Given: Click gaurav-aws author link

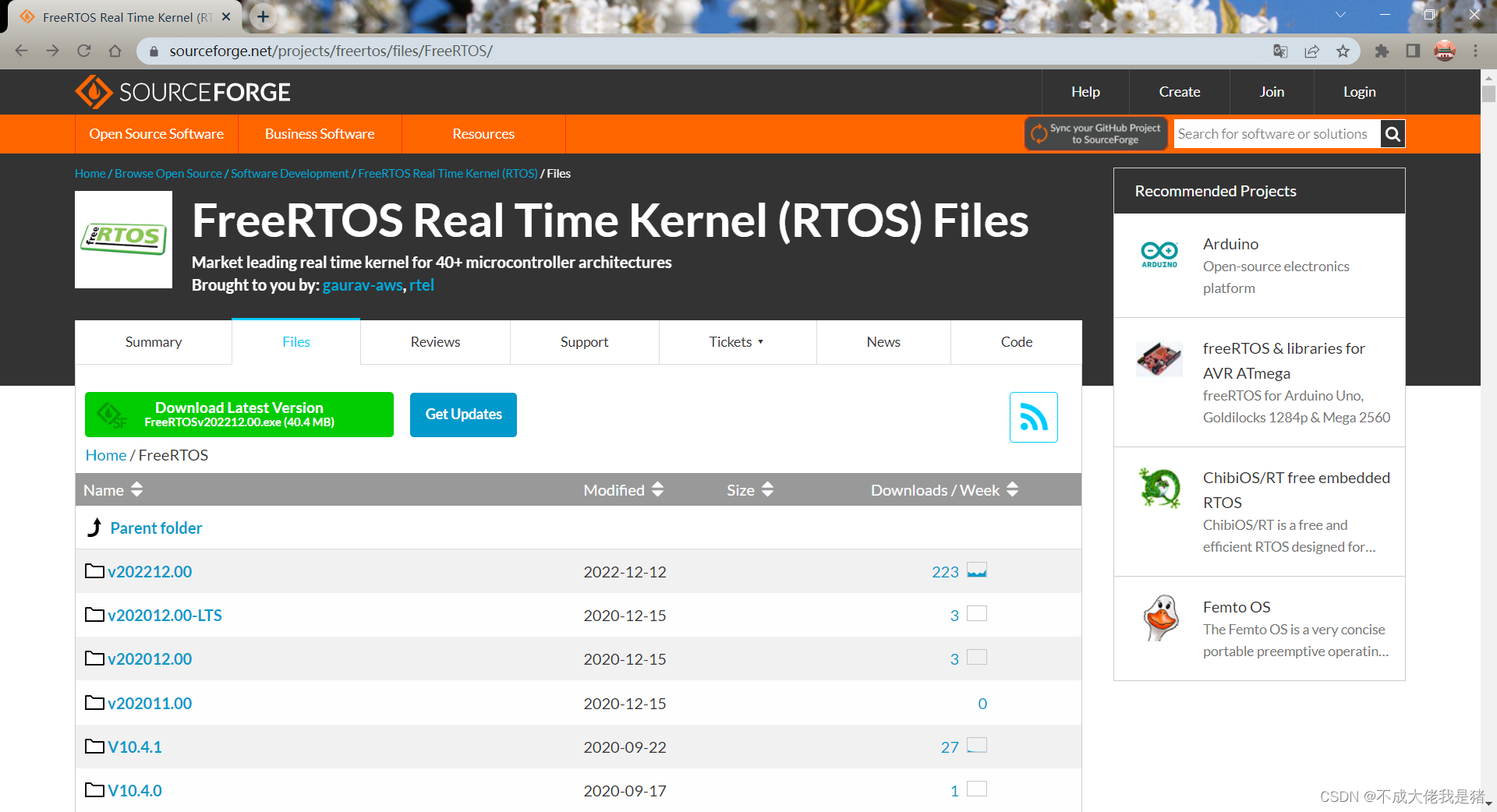Looking at the screenshot, I should (x=363, y=285).
